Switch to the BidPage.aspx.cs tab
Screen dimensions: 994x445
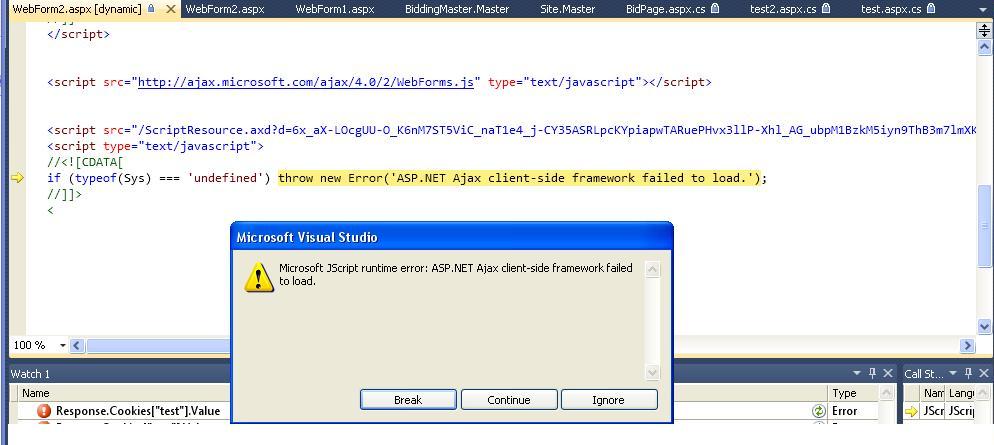tap(665, 9)
